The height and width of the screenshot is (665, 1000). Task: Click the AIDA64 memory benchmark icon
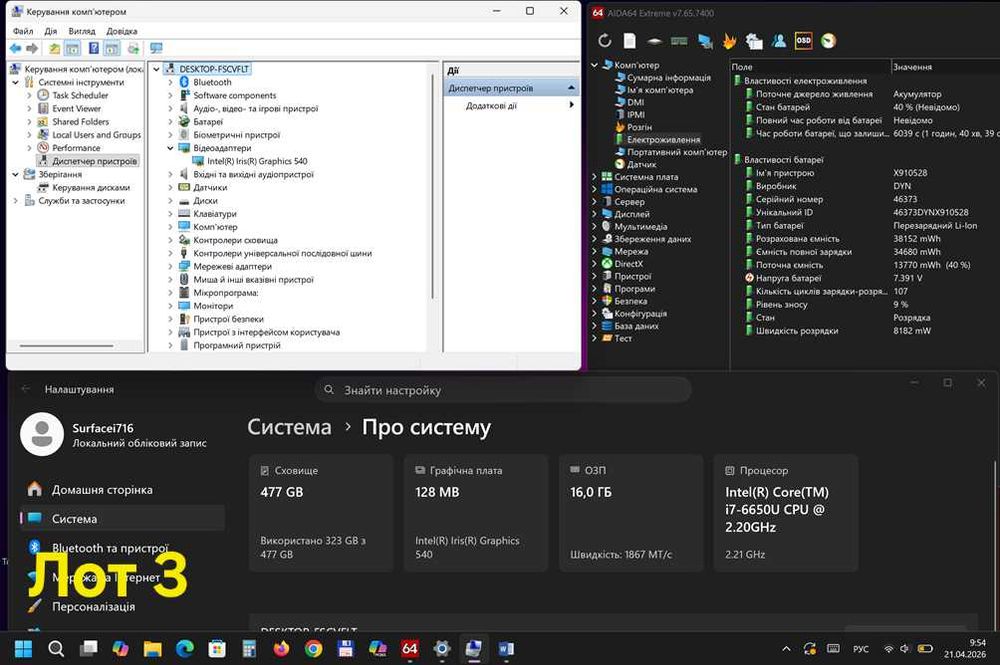pyautogui.click(x=679, y=41)
